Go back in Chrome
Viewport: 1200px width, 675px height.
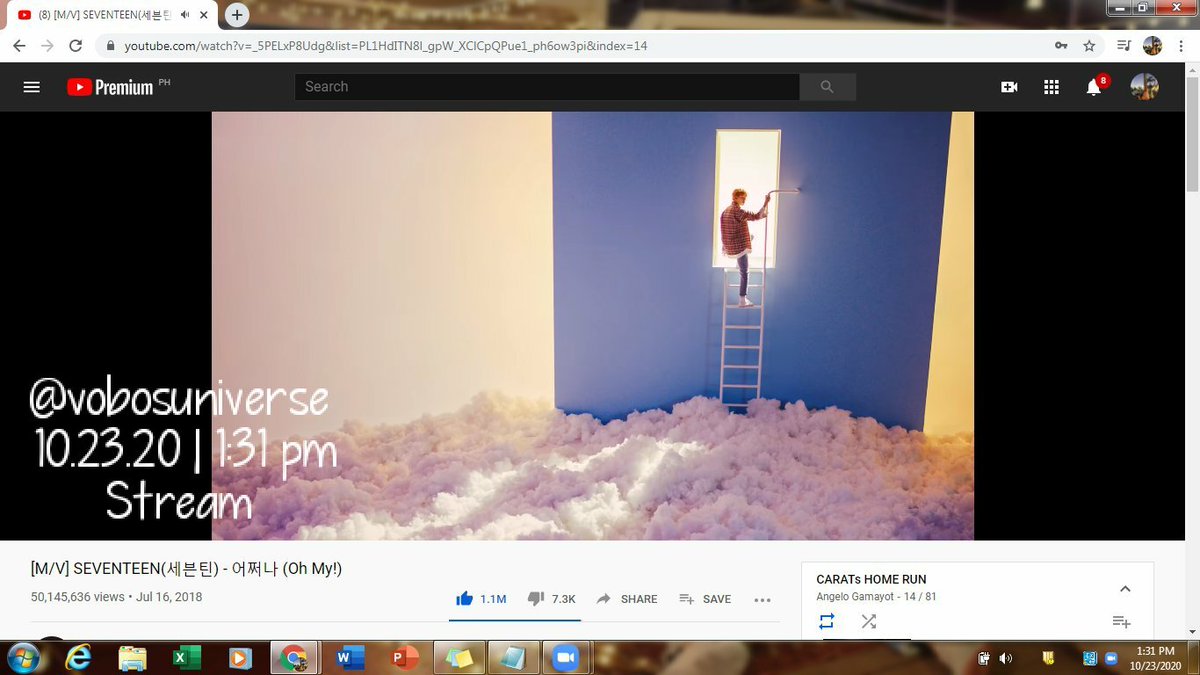click(x=19, y=46)
